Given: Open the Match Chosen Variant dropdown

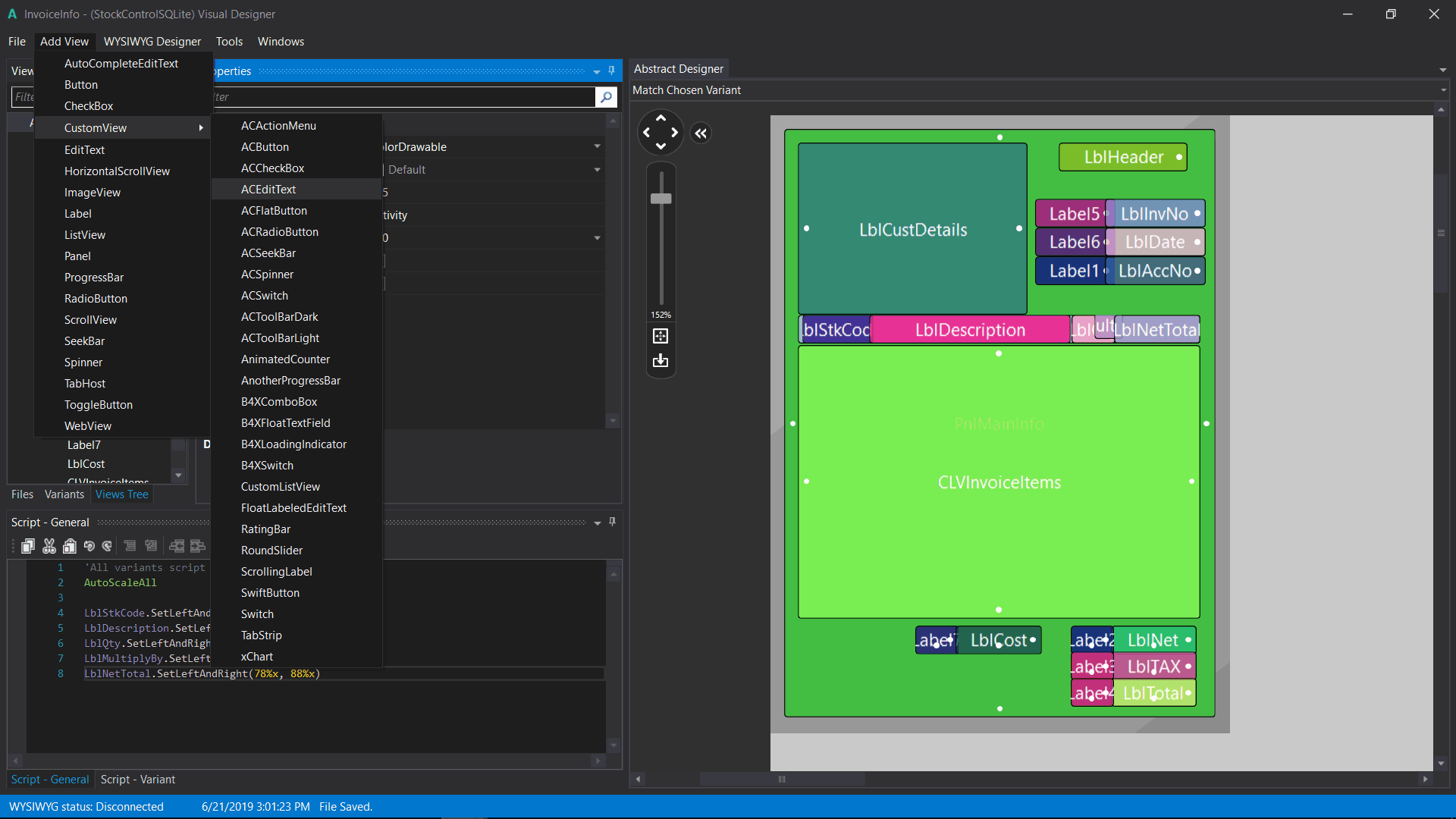Looking at the screenshot, I should click(1443, 90).
